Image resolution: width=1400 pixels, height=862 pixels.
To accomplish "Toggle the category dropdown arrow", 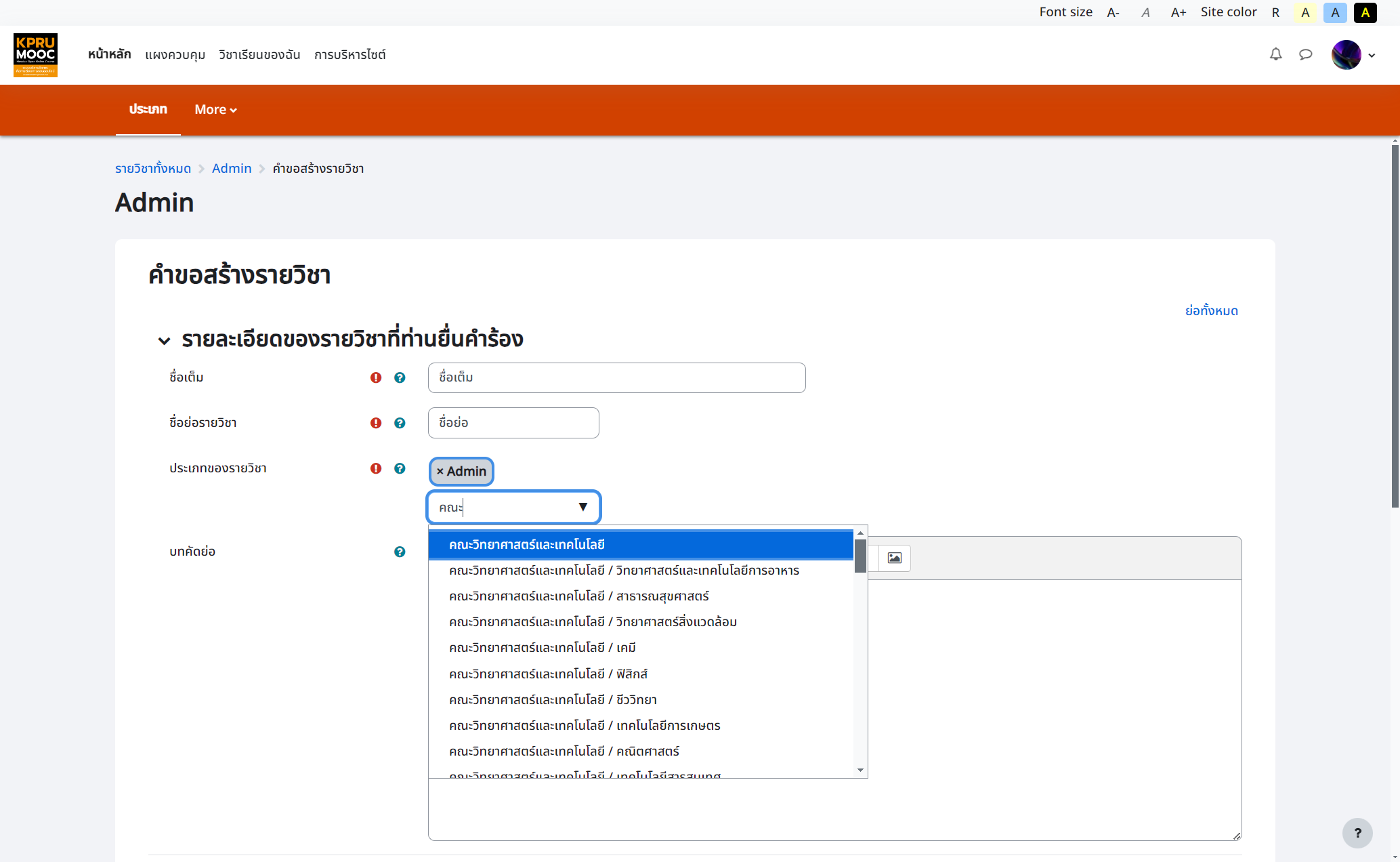I will coord(582,507).
